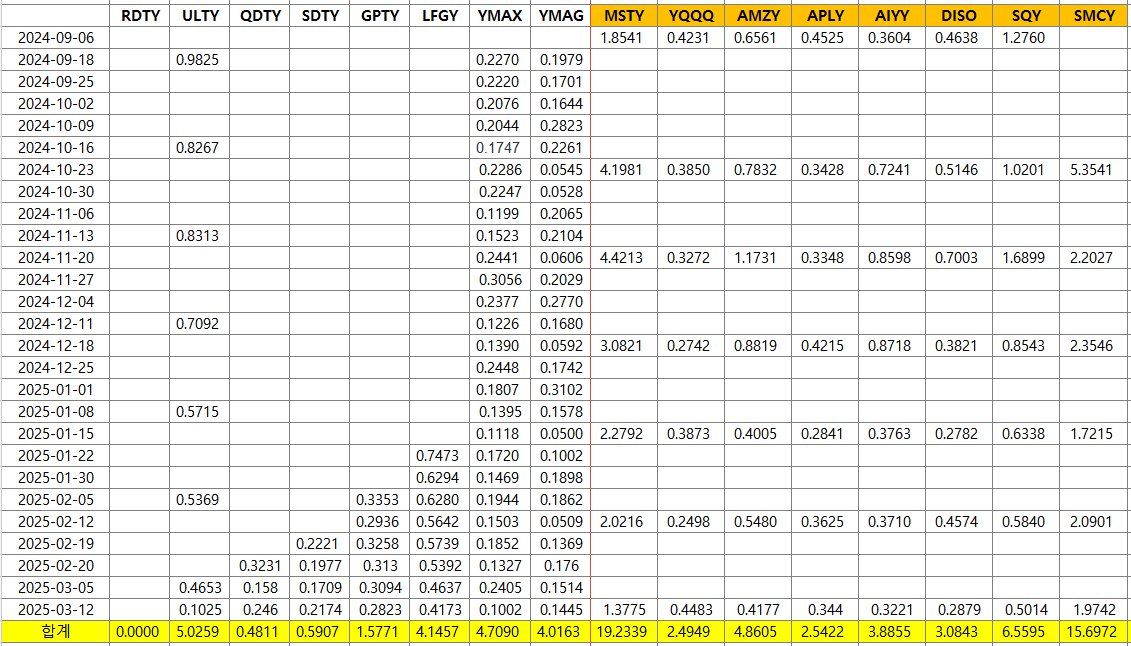1131x646 pixels.
Task: Click the SQY value 1.6899
Action: pyautogui.click(x=1026, y=257)
